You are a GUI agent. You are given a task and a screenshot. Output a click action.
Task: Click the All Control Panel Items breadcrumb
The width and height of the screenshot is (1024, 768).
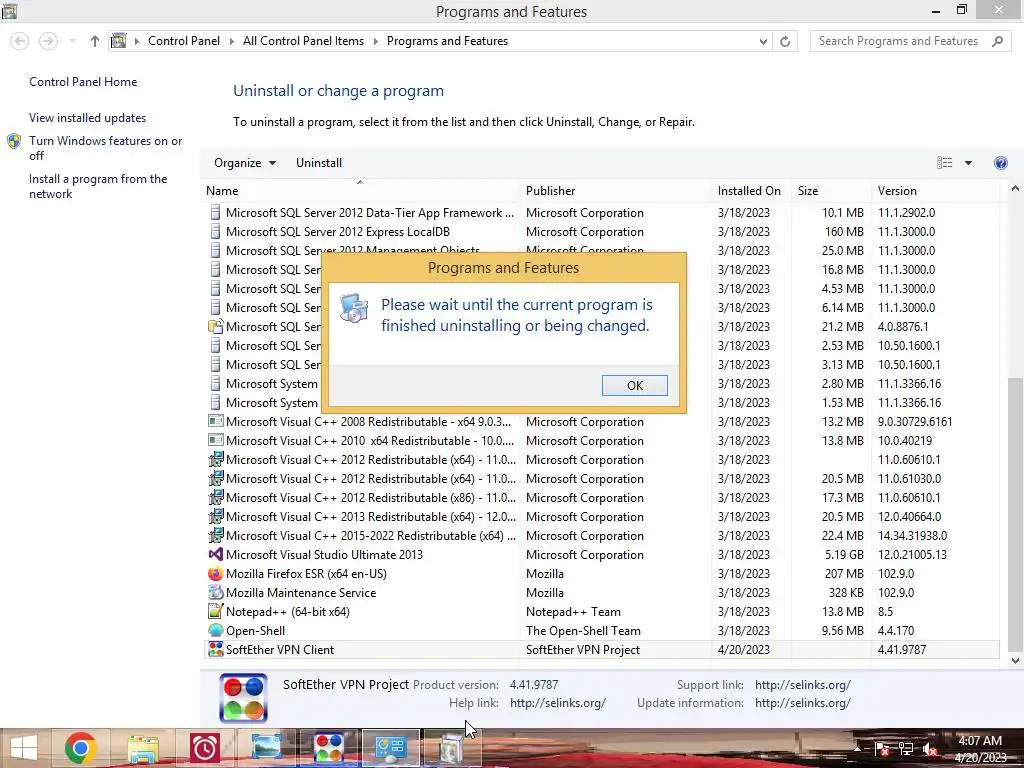point(303,41)
